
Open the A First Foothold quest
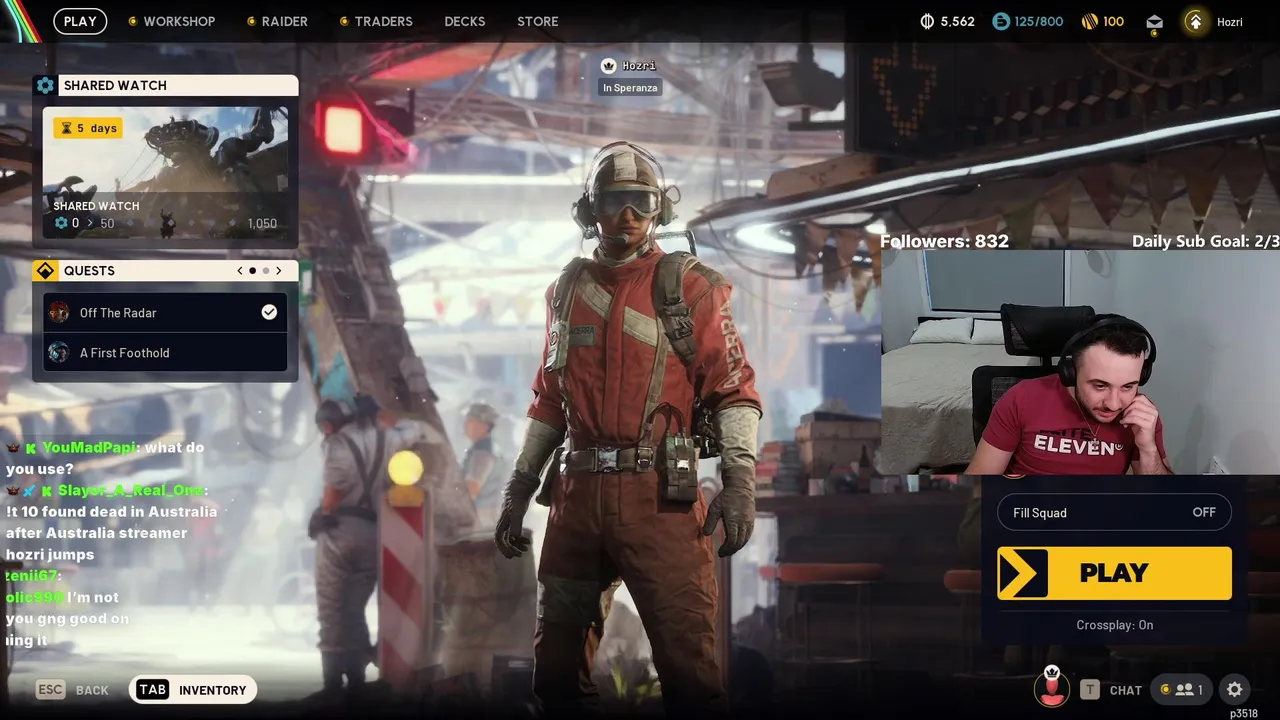[x=165, y=352]
